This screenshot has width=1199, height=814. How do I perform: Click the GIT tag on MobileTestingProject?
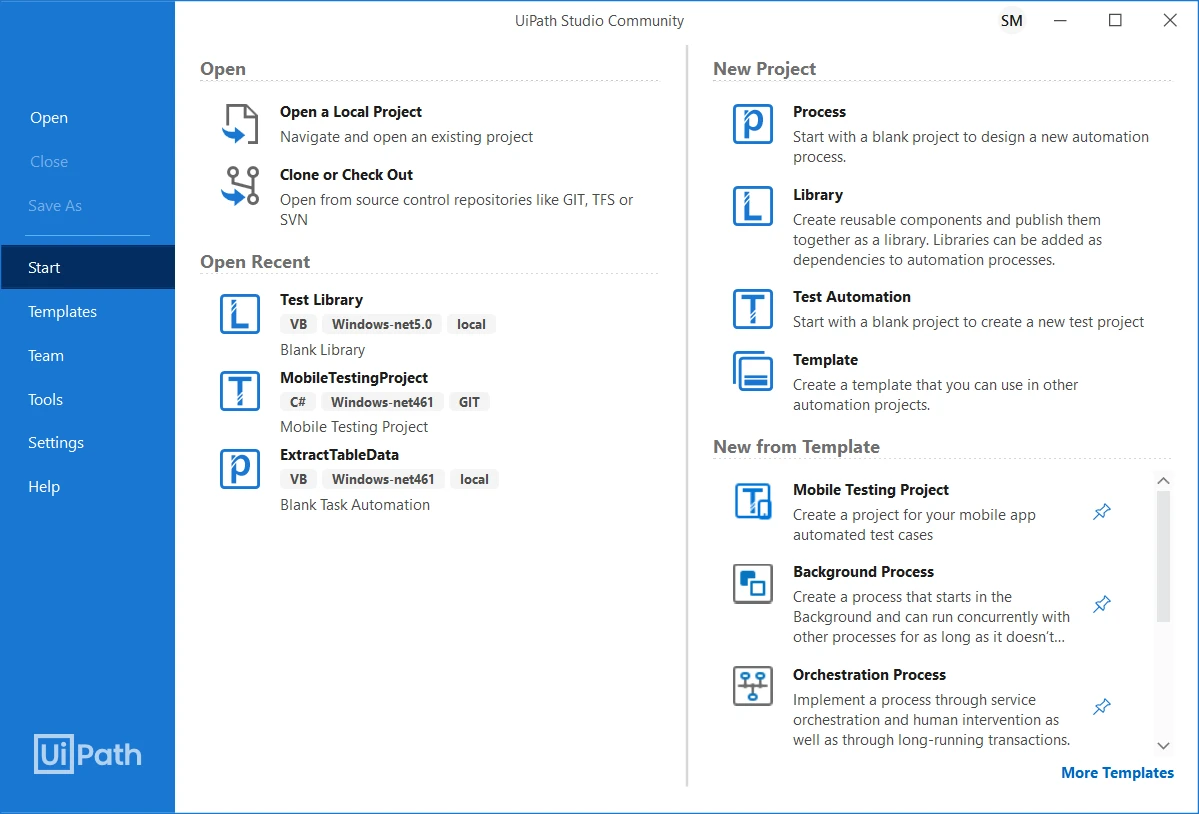coord(469,402)
